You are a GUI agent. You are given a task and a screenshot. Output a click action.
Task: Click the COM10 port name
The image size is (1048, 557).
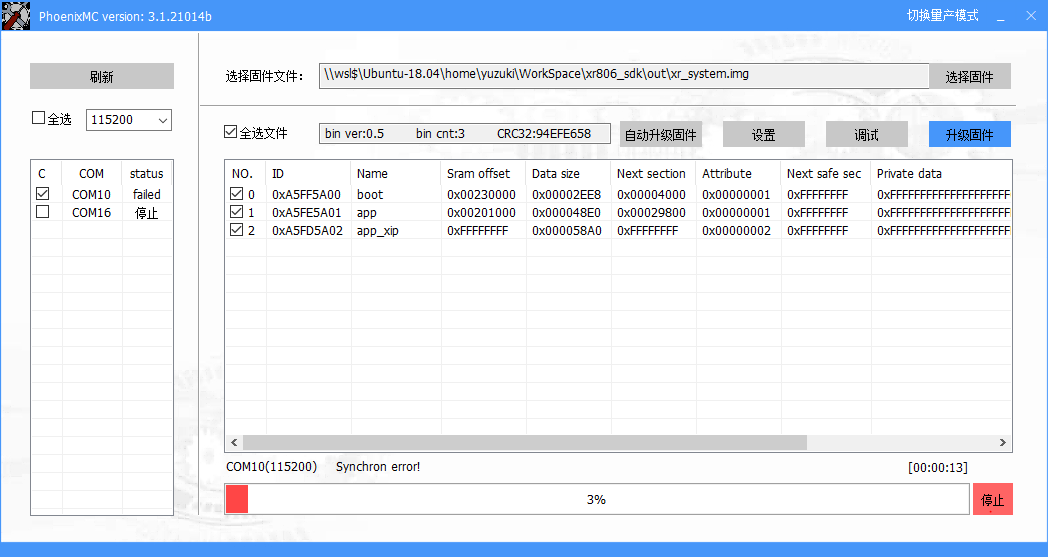[x=92, y=195]
